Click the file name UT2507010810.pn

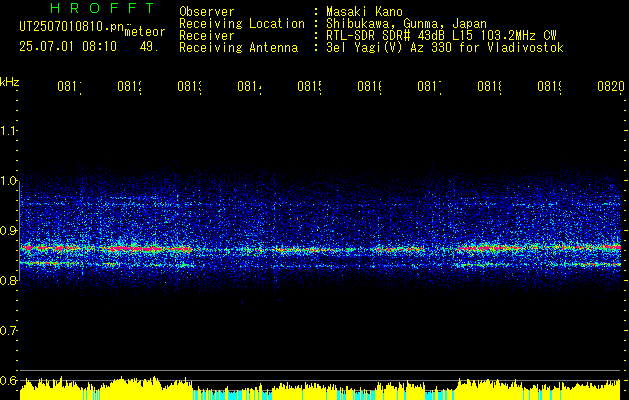pyautogui.click(x=71, y=27)
